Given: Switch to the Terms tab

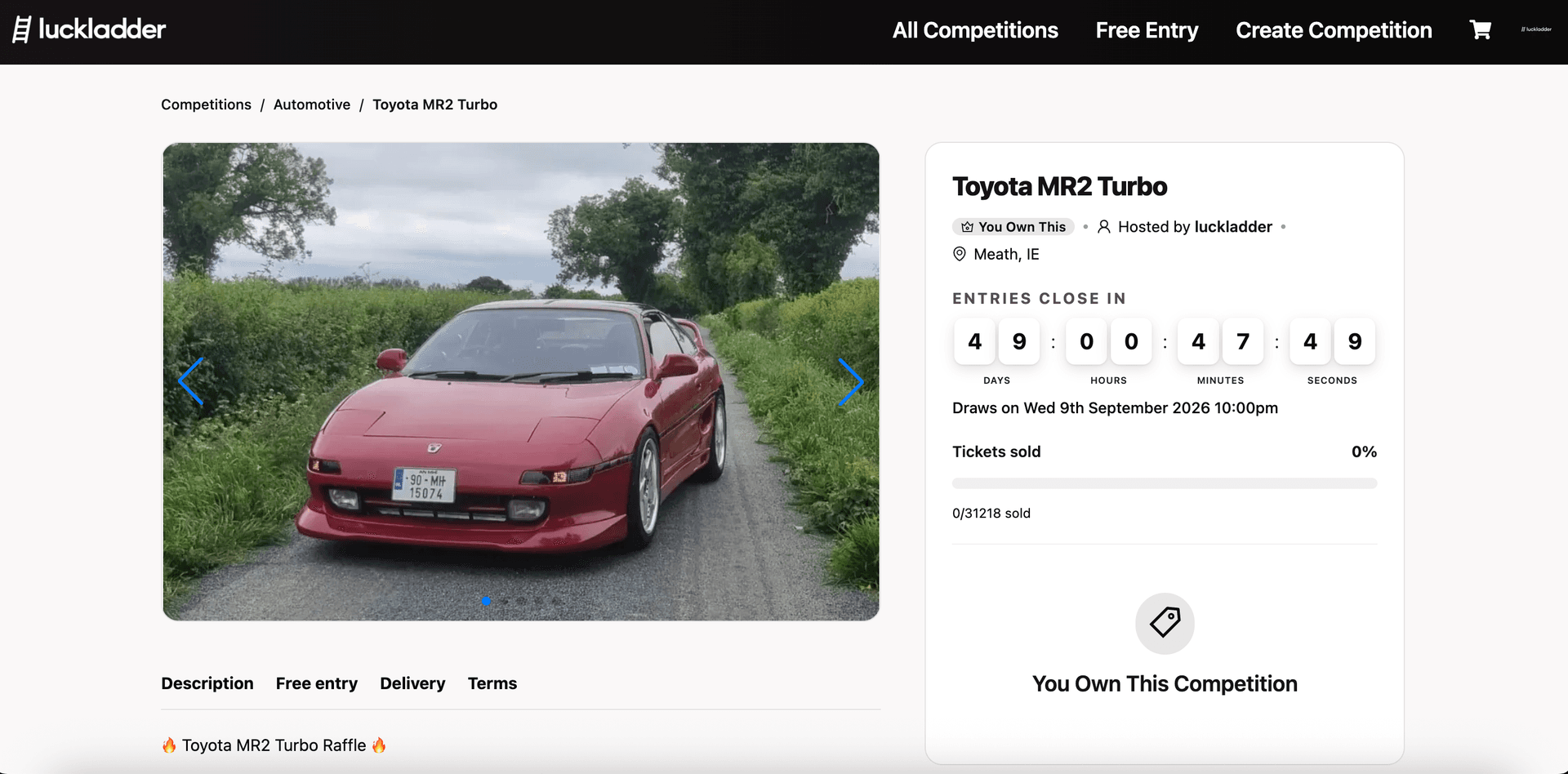Looking at the screenshot, I should click(x=492, y=683).
